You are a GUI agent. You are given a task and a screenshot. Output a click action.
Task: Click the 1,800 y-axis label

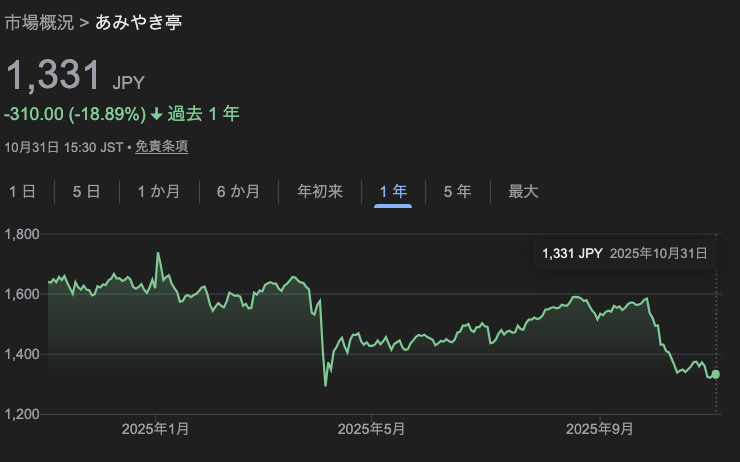tap(21, 234)
